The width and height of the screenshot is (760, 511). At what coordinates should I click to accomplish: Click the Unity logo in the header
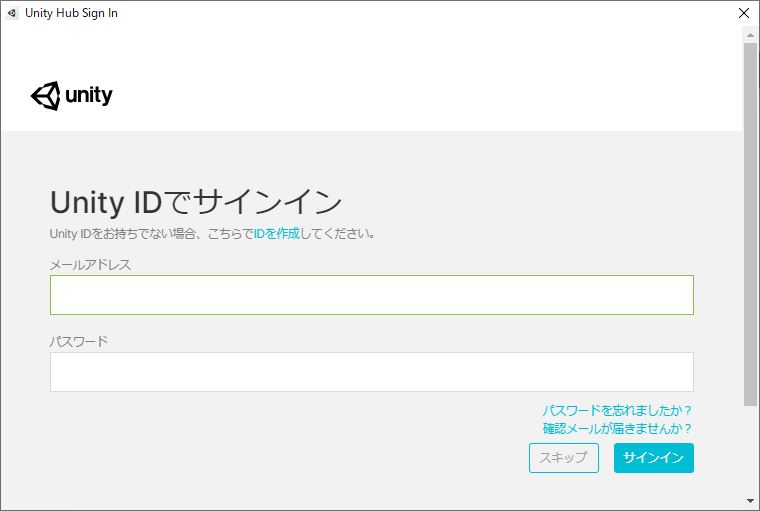(x=71, y=96)
